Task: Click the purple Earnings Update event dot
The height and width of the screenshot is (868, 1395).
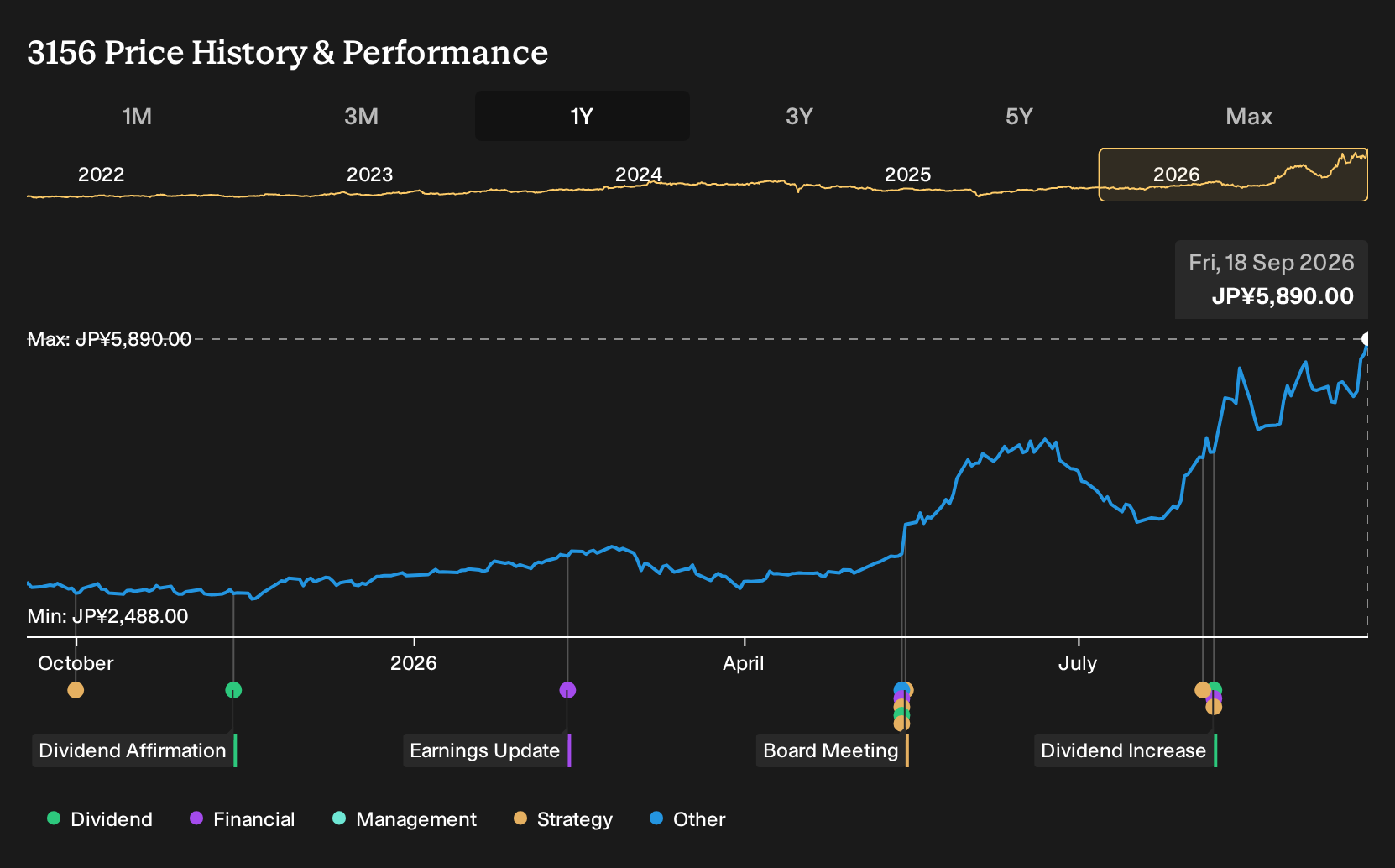Action: (567, 690)
